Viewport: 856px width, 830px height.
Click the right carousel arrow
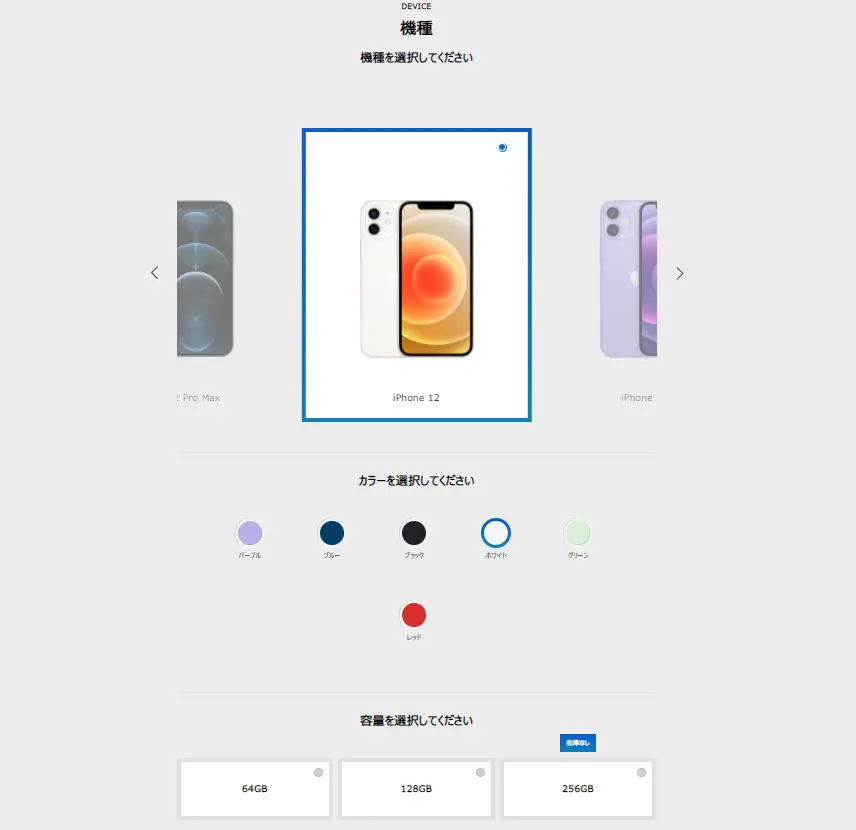680,273
